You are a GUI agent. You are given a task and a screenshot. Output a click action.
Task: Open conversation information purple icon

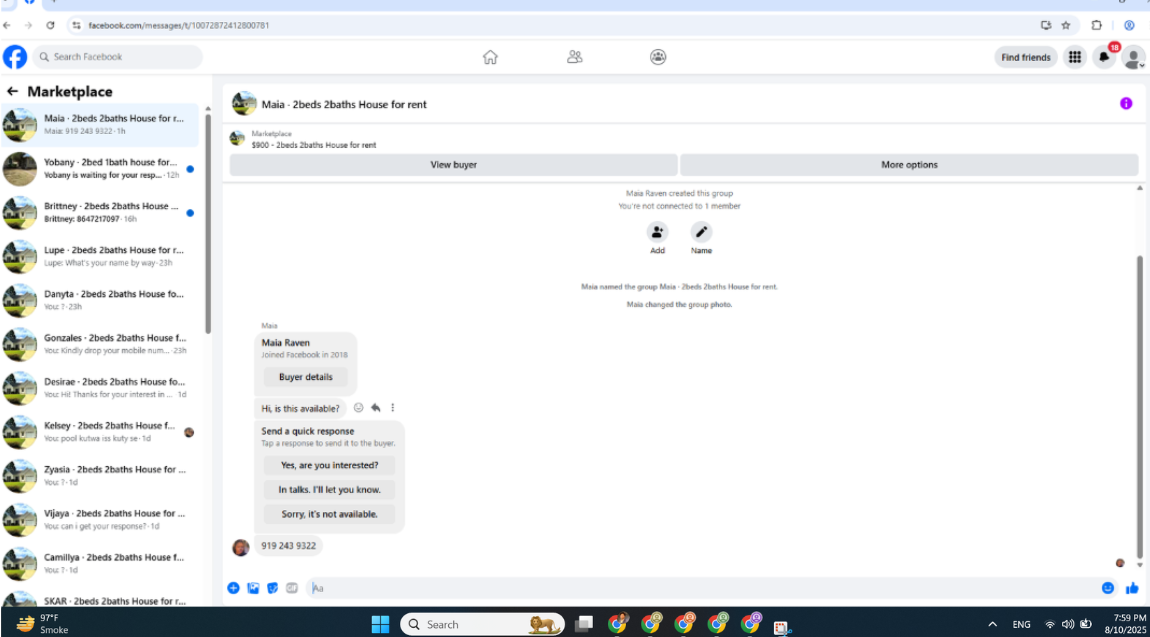tap(1126, 104)
